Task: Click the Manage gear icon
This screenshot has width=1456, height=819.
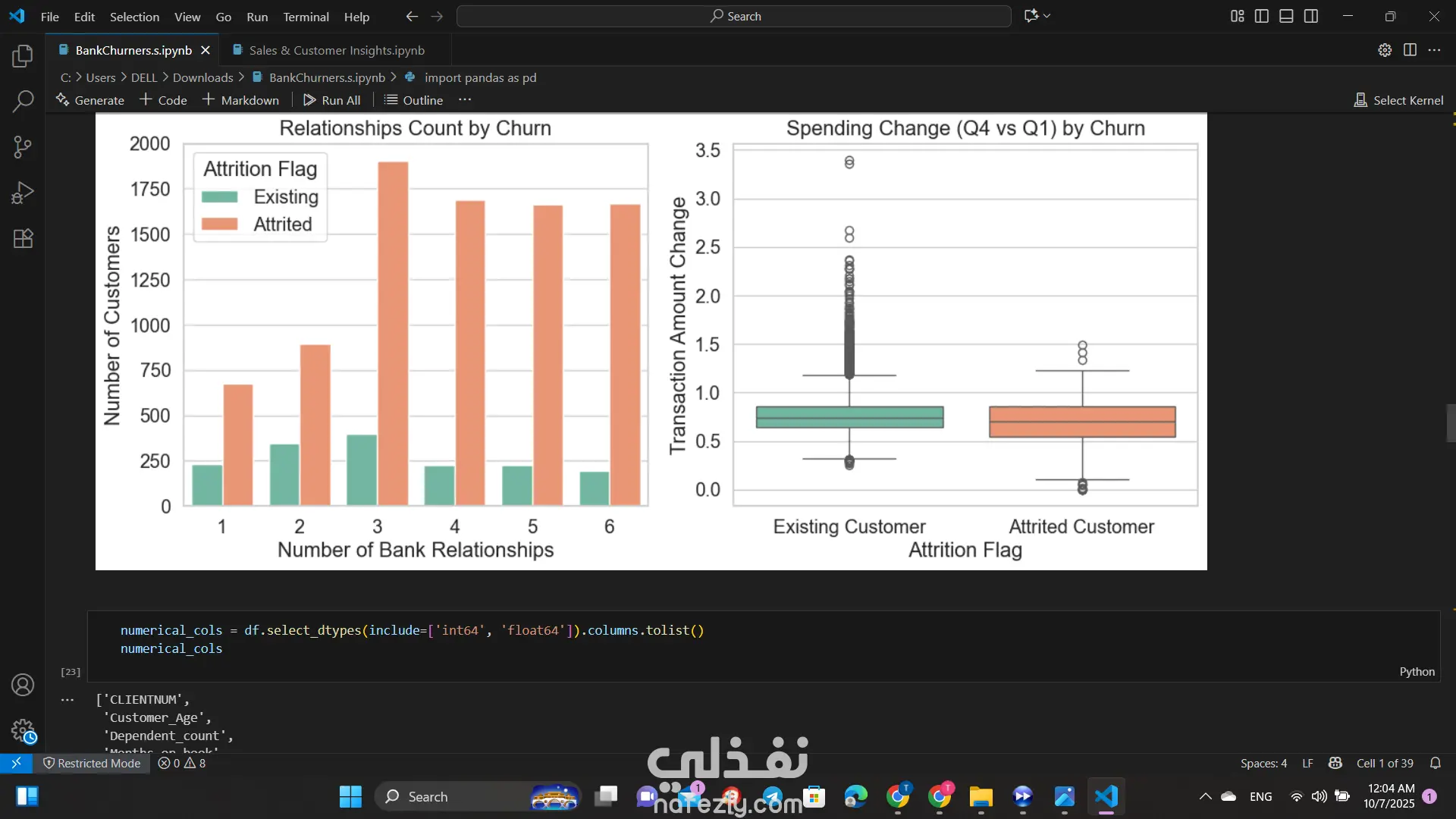Action: coord(23,731)
